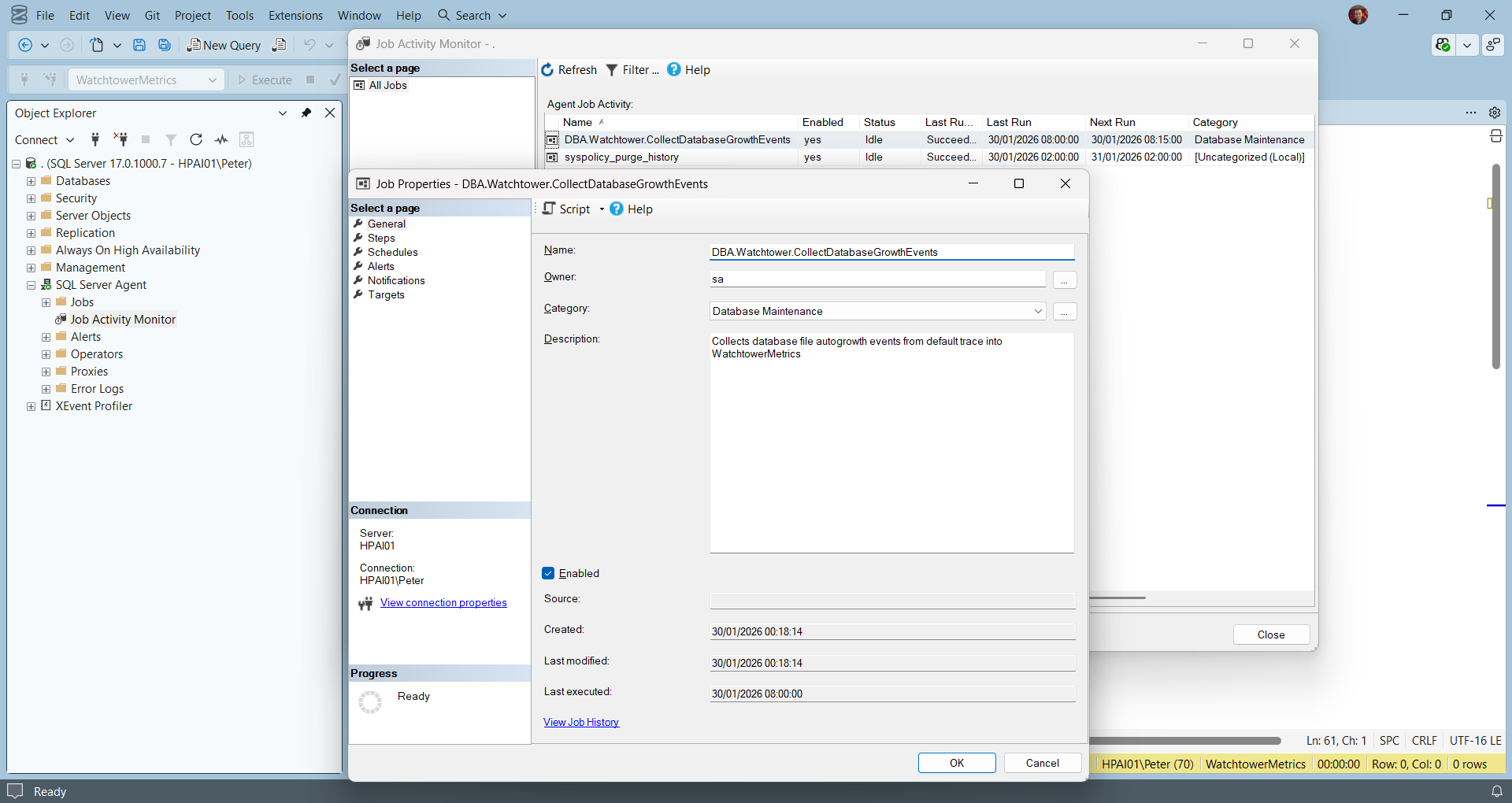The width and height of the screenshot is (1512, 803).
Task: Open the Filter funnel in Job Activity Monitor
Action: 611,70
